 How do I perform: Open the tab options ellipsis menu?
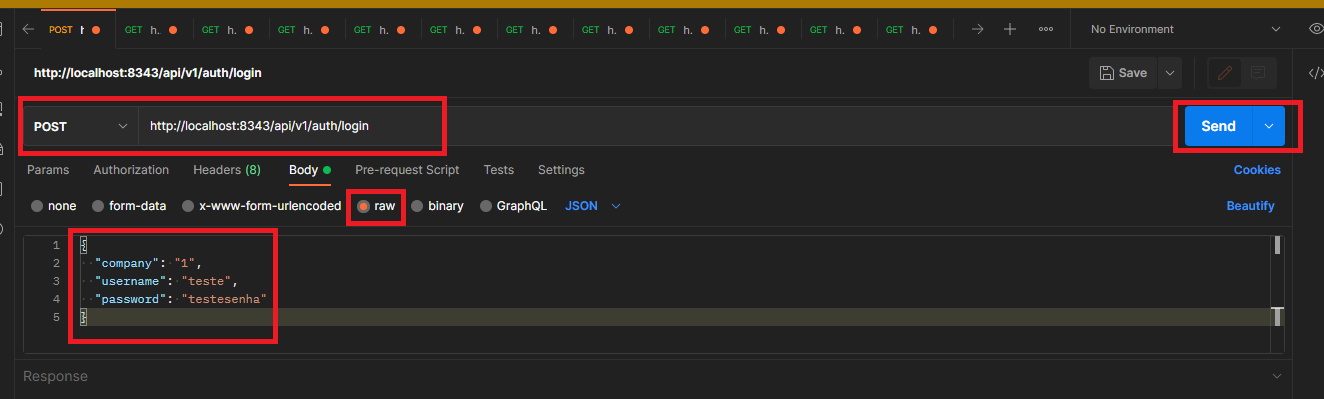click(1046, 29)
